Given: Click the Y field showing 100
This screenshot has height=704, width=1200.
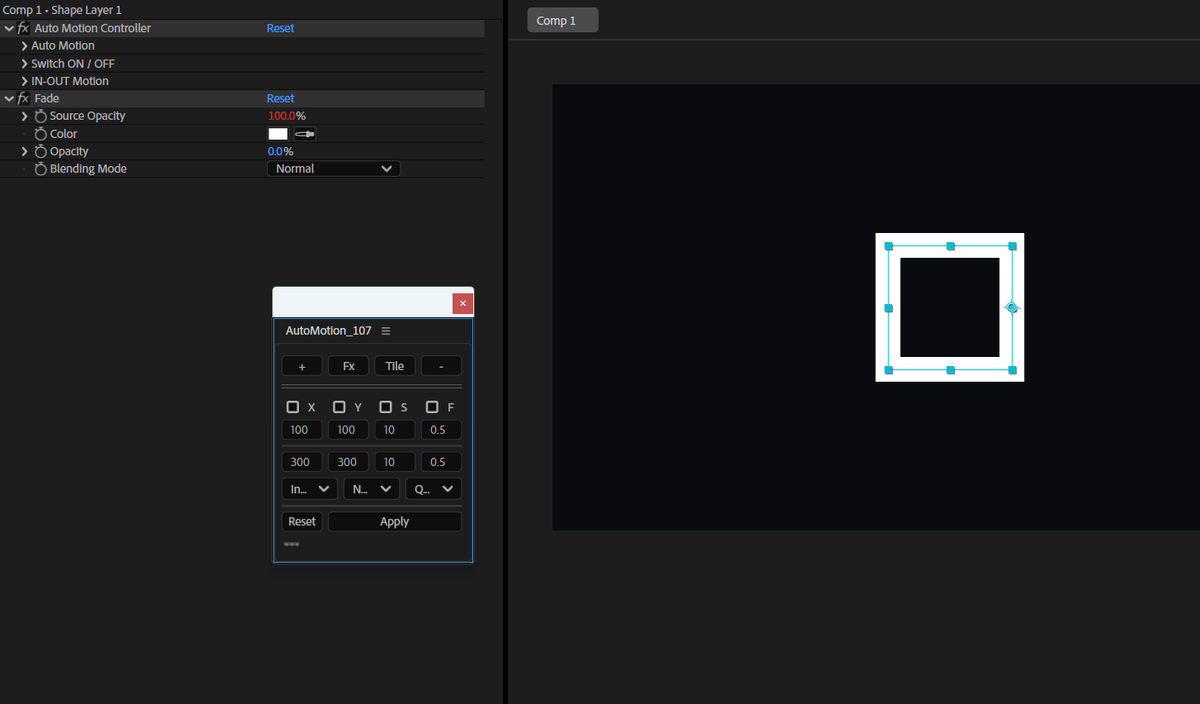Looking at the screenshot, I should click(x=348, y=430).
